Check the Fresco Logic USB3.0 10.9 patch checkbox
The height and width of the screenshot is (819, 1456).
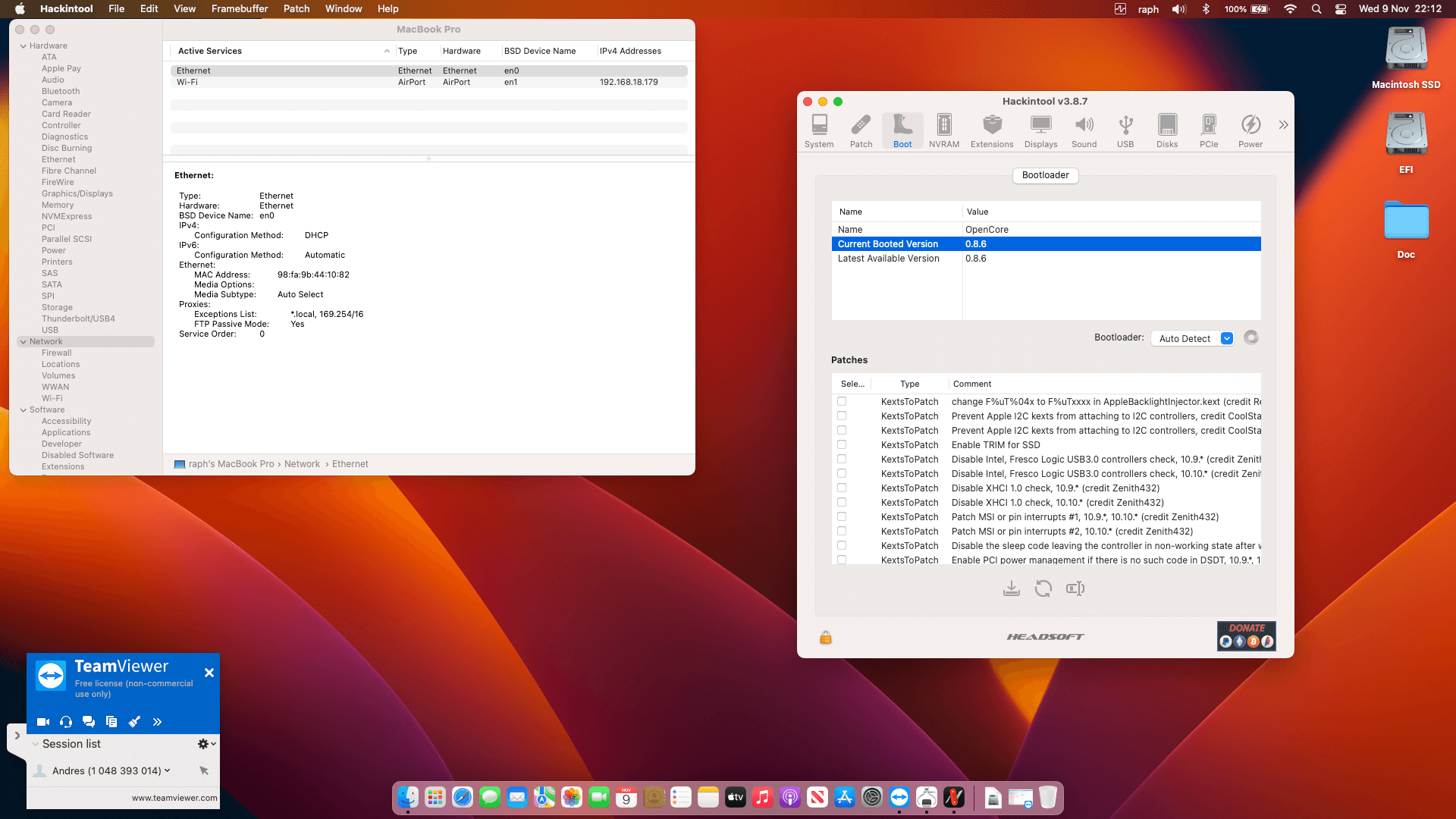[x=842, y=459]
